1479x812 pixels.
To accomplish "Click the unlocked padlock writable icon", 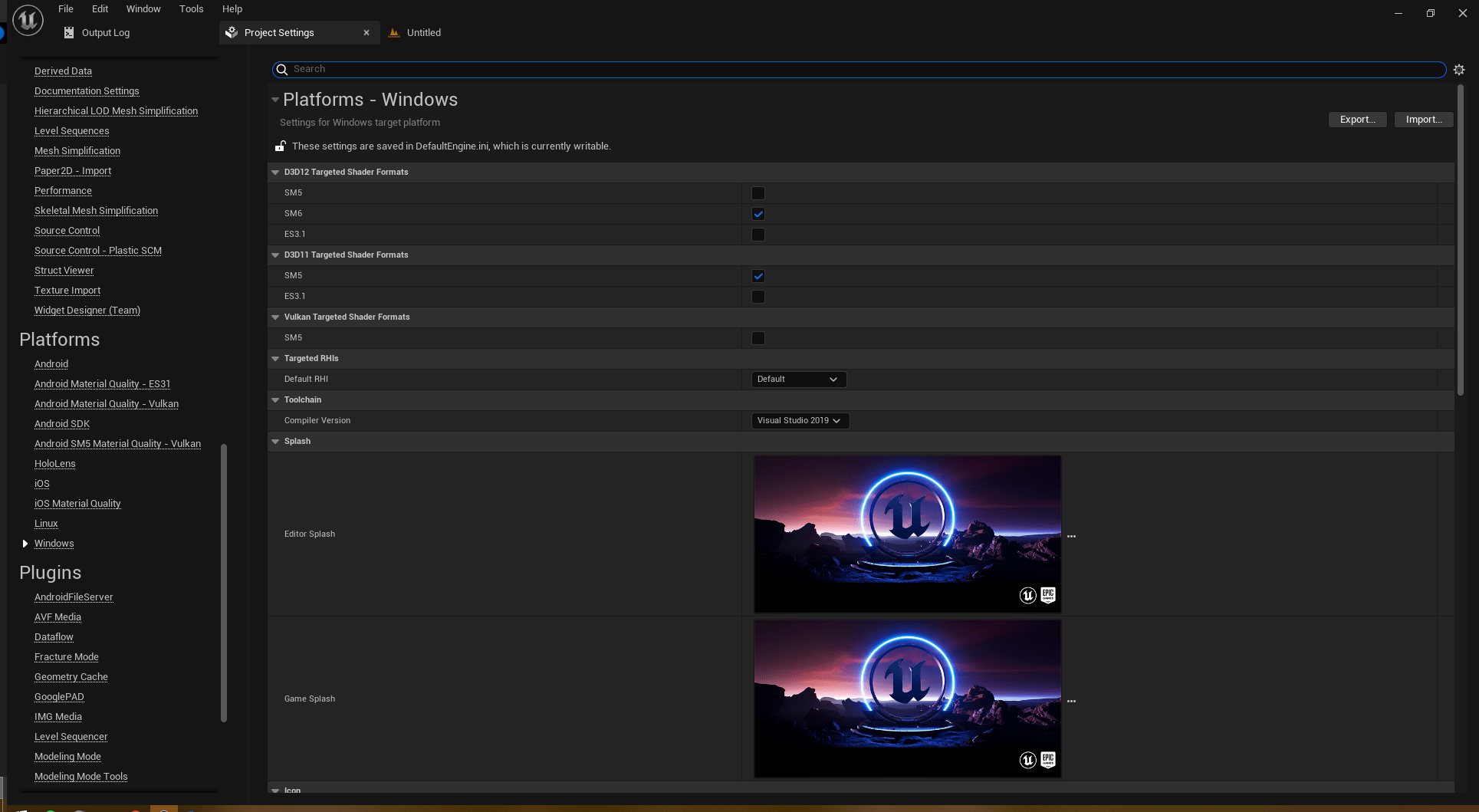I will pos(281,146).
